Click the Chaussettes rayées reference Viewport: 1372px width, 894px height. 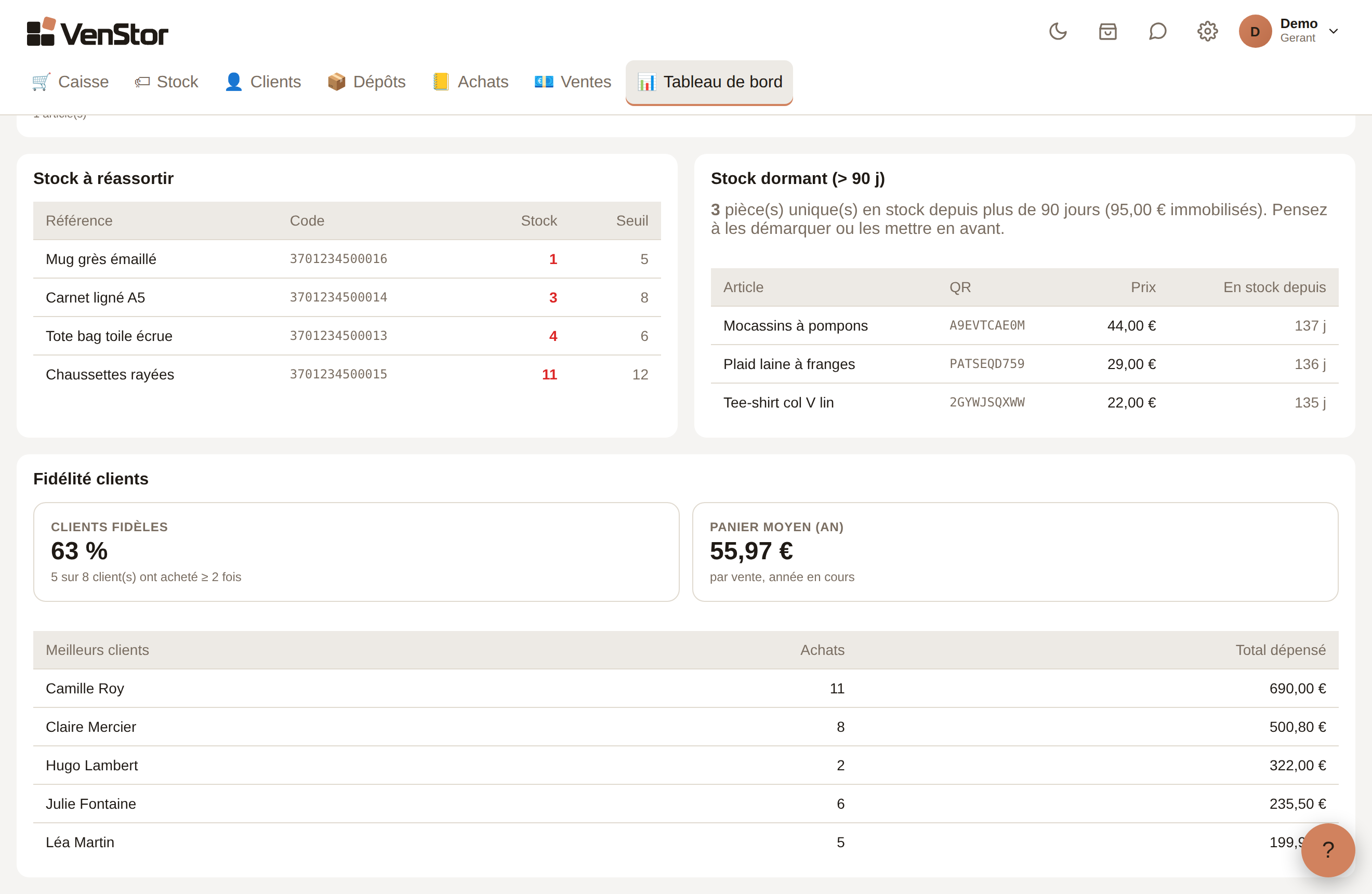[110, 375]
